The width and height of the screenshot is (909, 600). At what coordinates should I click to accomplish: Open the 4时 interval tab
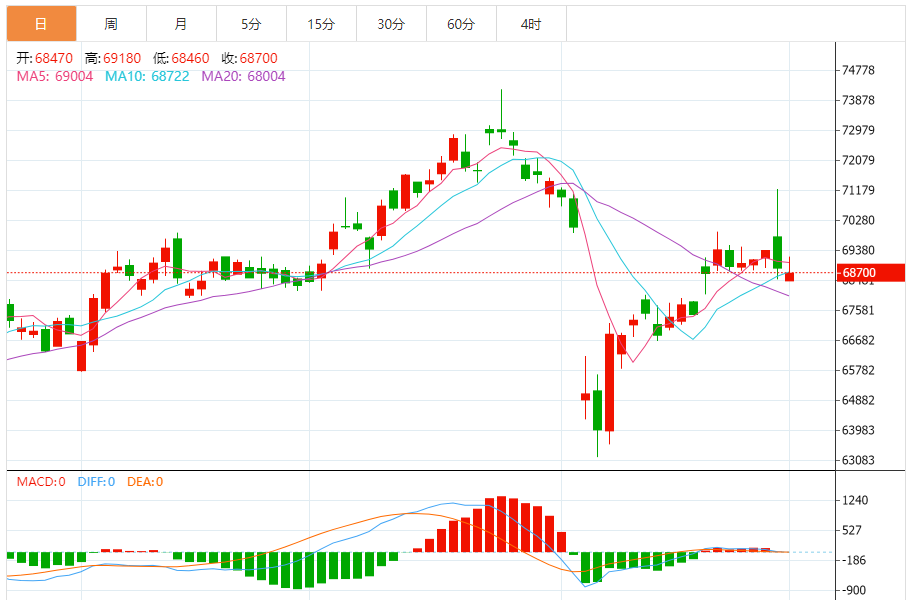(x=531, y=24)
